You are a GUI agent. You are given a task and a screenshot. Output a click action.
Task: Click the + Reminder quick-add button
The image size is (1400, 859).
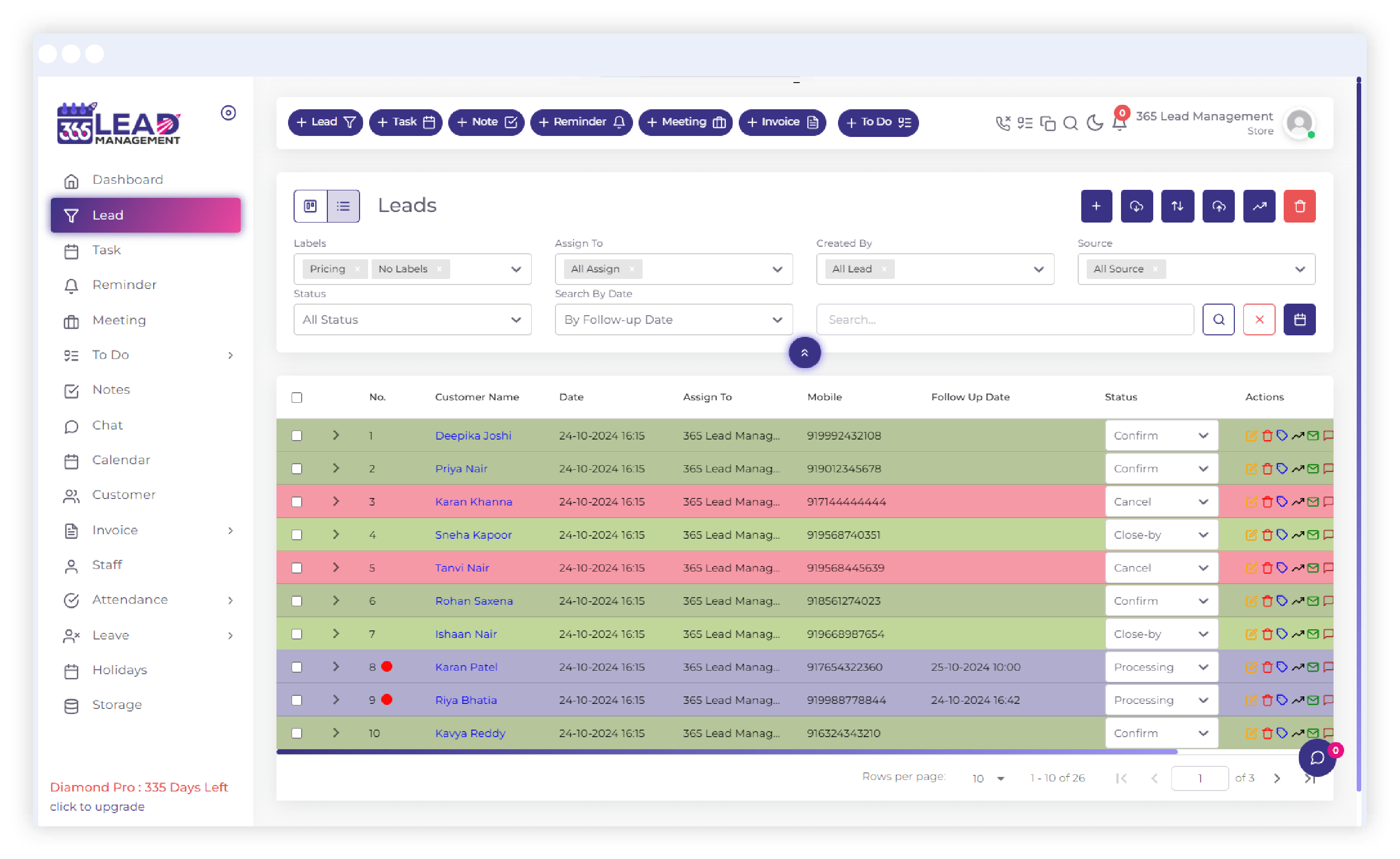click(x=581, y=122)
